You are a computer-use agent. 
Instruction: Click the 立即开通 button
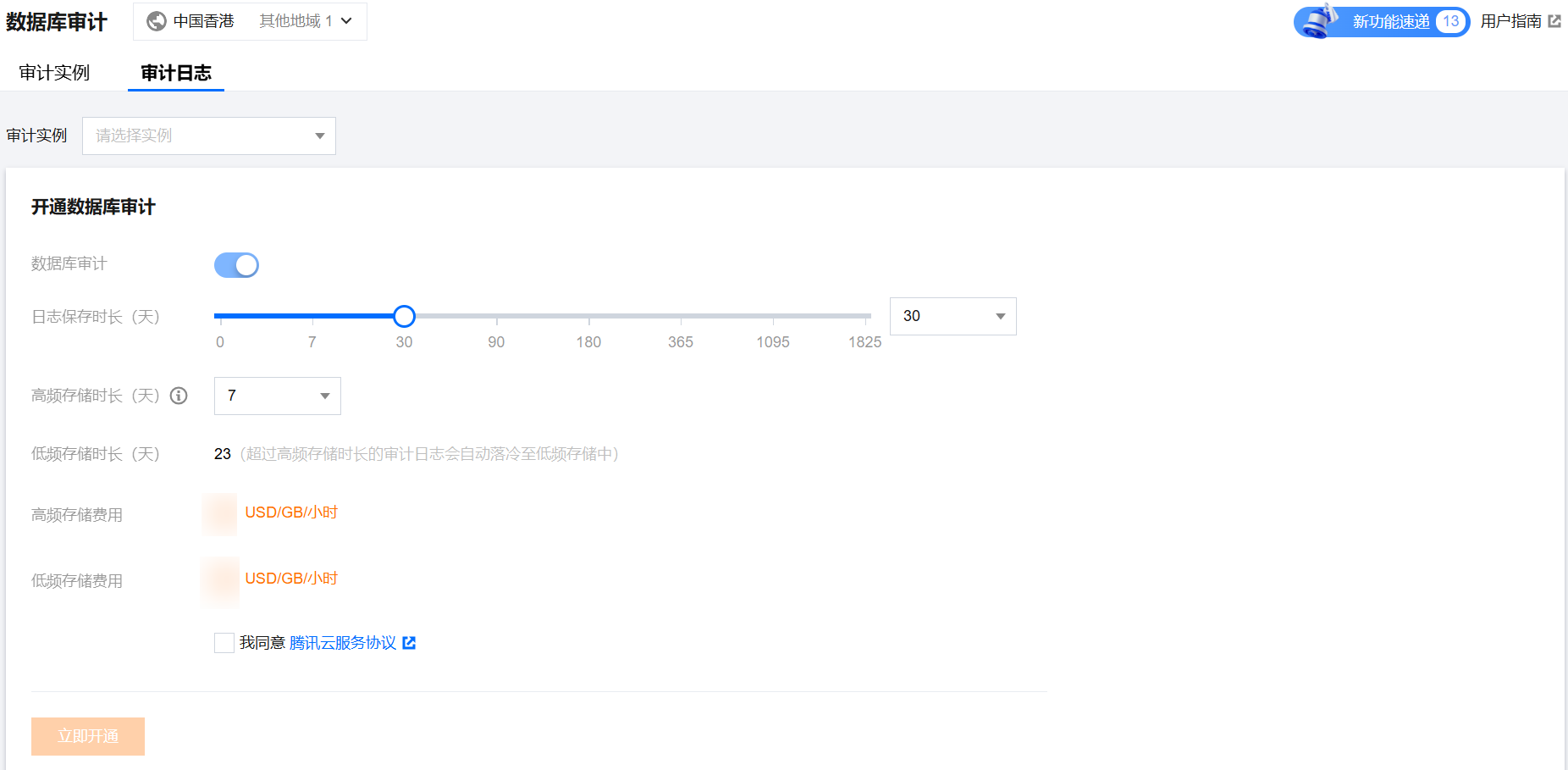(x=88, y=736)
